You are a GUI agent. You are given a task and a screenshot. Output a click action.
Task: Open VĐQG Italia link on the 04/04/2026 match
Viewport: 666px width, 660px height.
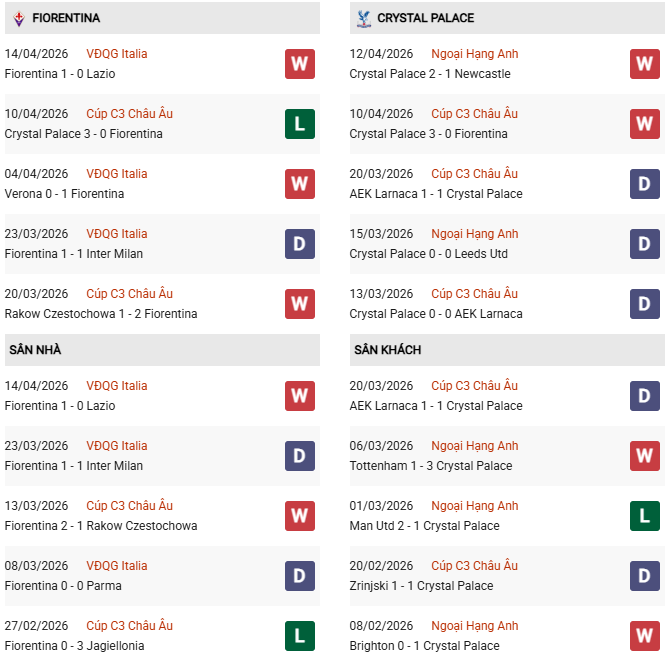(x=116, y=174)
